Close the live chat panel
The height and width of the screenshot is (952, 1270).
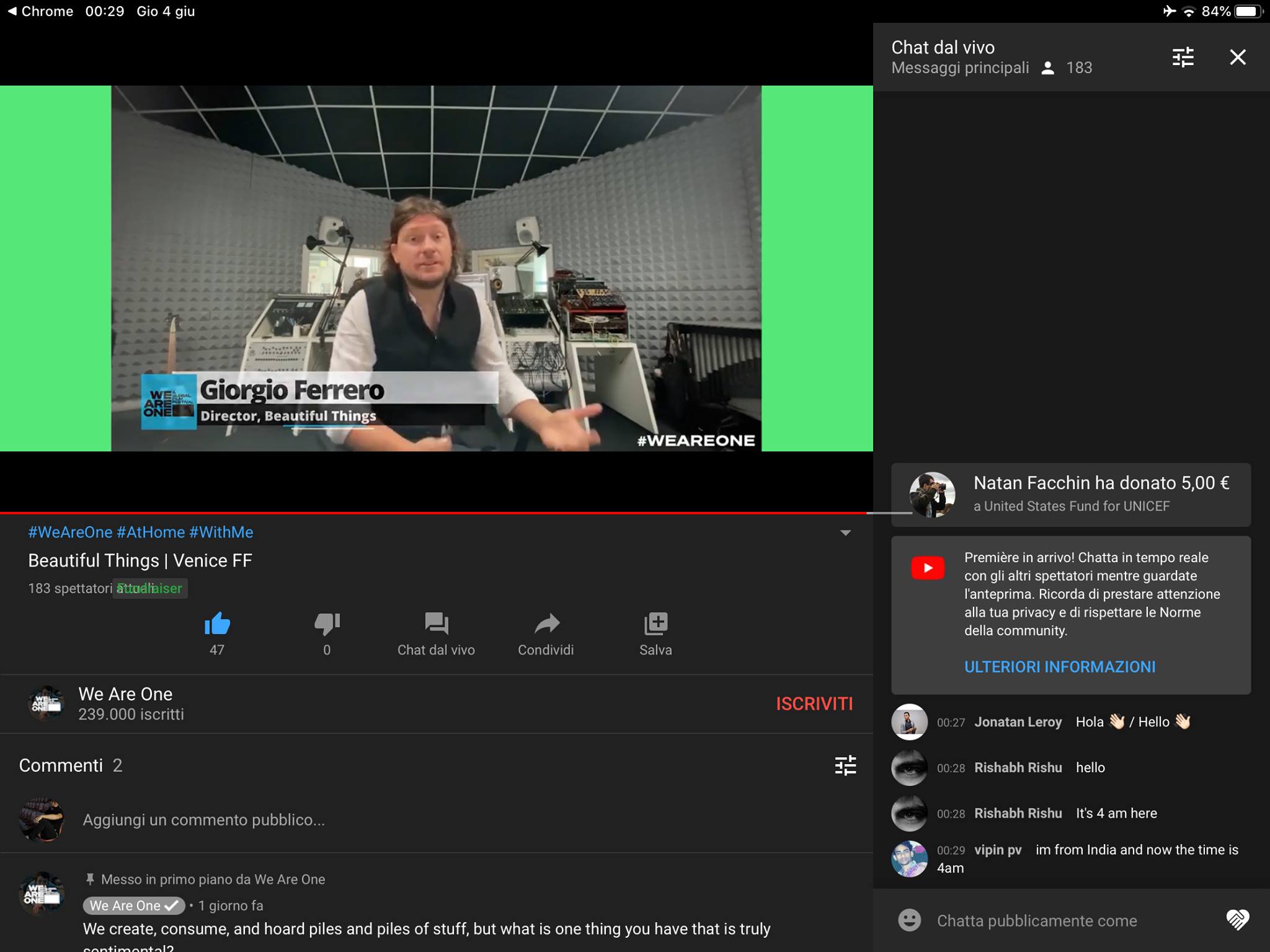1238,57
